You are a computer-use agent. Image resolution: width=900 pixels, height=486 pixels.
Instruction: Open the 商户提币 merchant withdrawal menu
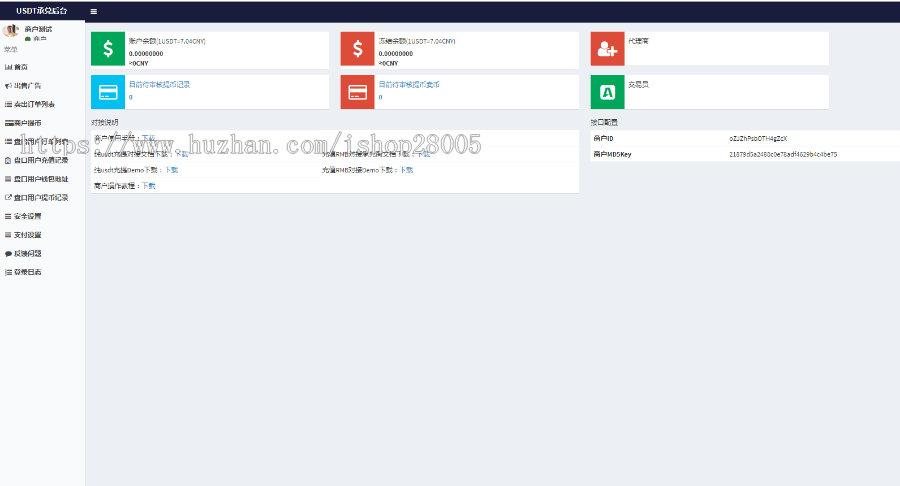[28, 123]
